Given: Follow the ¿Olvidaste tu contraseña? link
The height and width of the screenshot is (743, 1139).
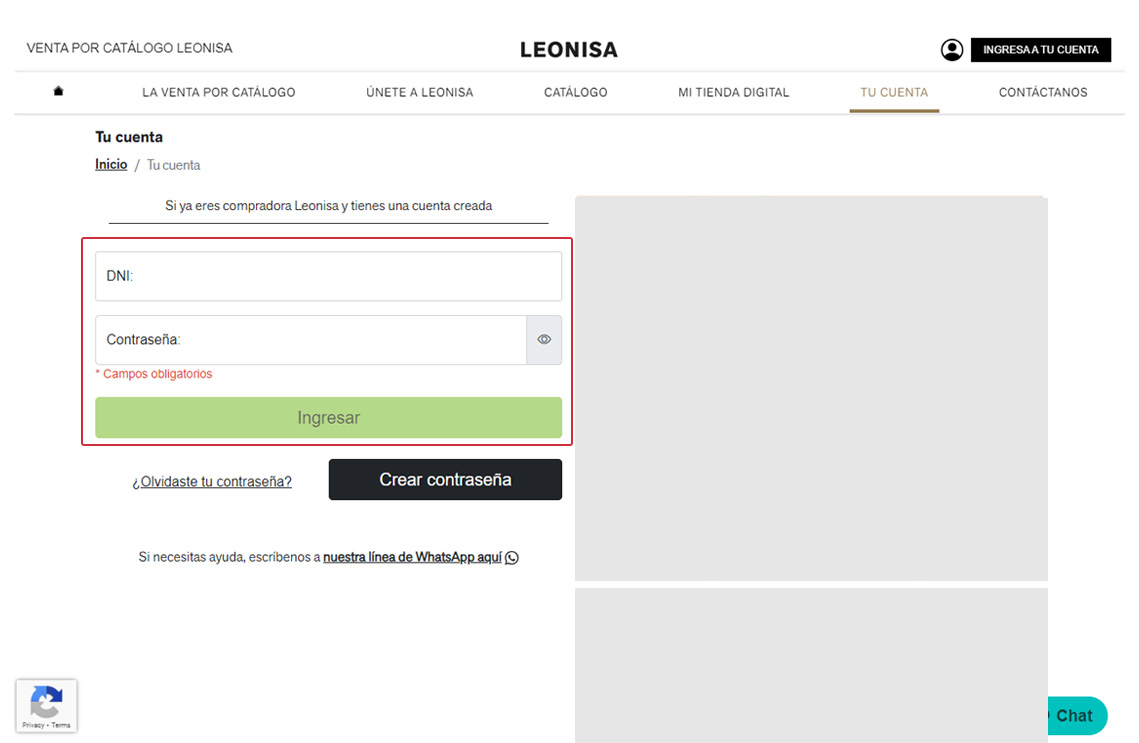Looking at the screenshot, I should (x=212, y=482).
